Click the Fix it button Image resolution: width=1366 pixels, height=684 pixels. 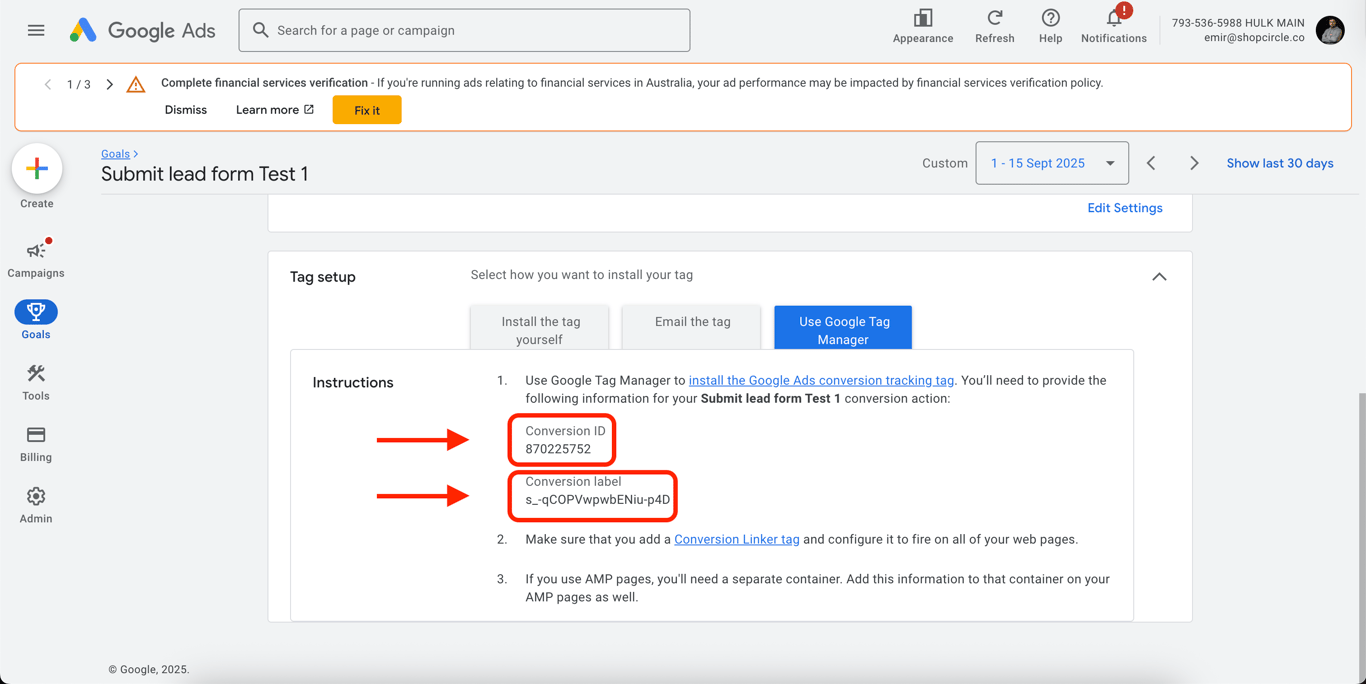(x=367, y=110)
